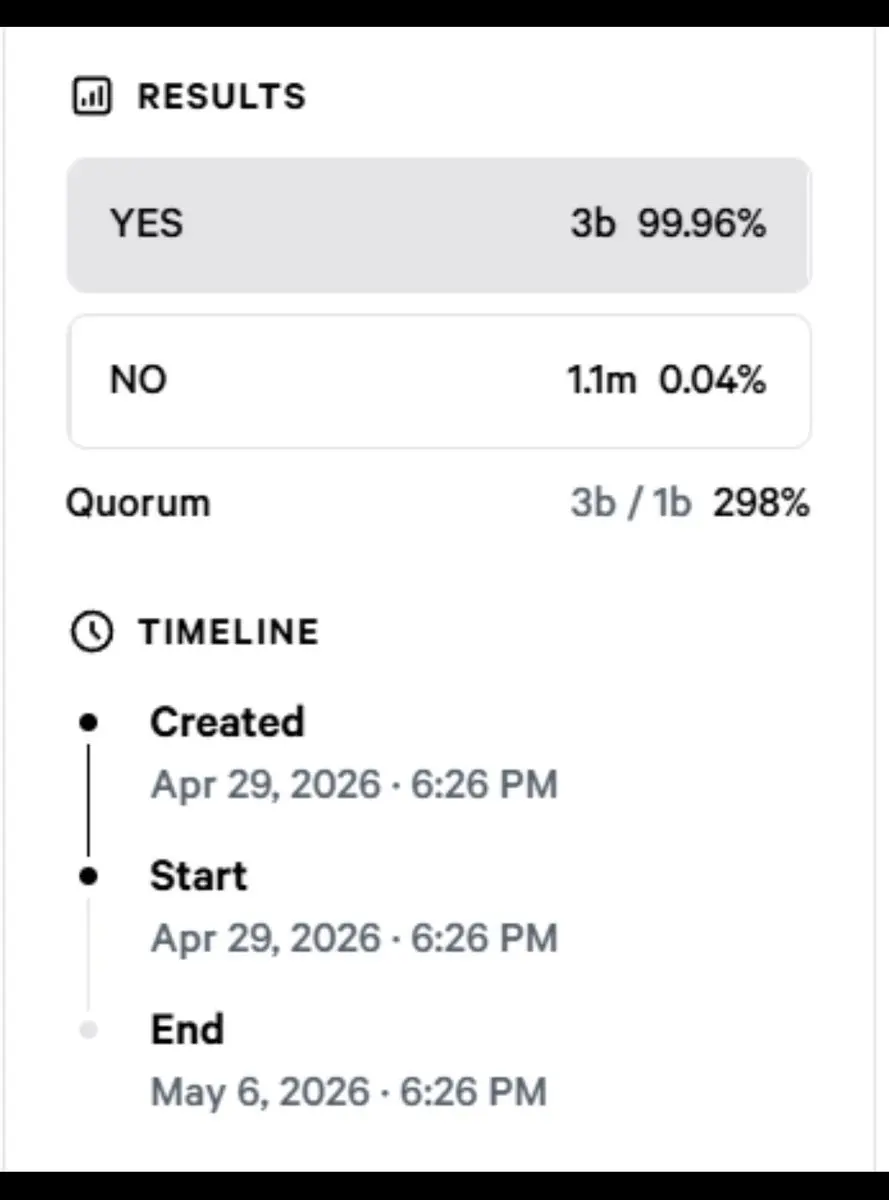Click the Created timeline dot
Image resolution: width=889 pixels, height=1200 pixels.
pos(89,721)
